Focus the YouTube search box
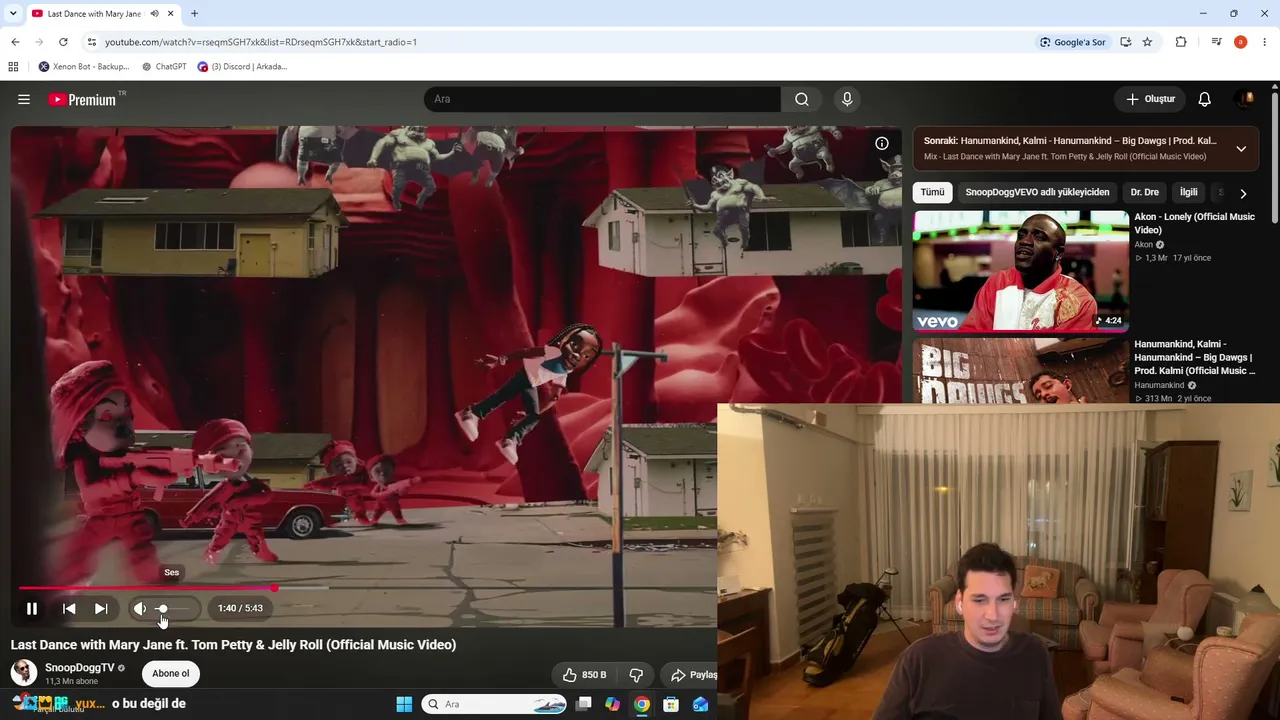 [602, 99]
